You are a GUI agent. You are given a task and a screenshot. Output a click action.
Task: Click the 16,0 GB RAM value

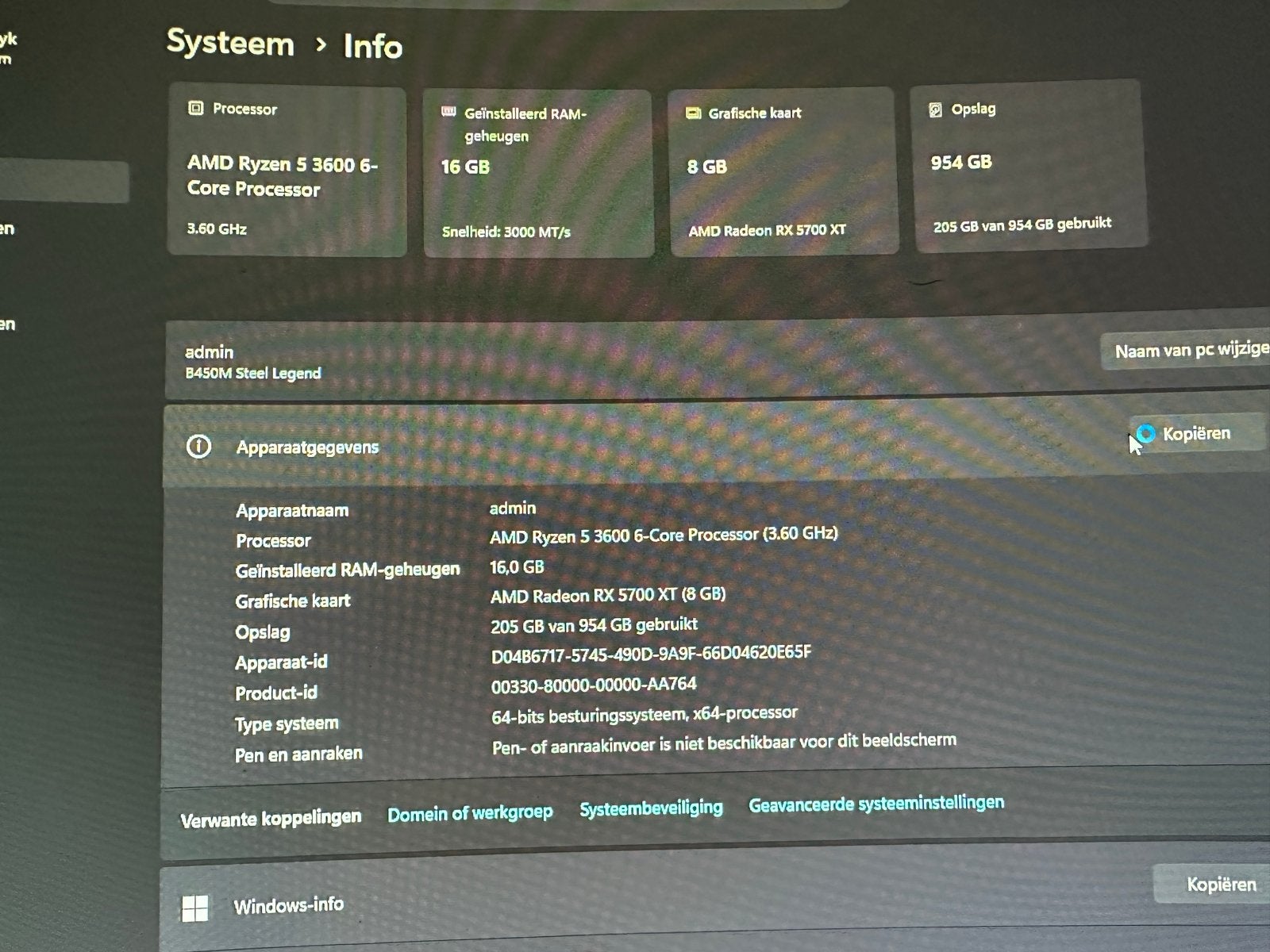pos(517,566)
